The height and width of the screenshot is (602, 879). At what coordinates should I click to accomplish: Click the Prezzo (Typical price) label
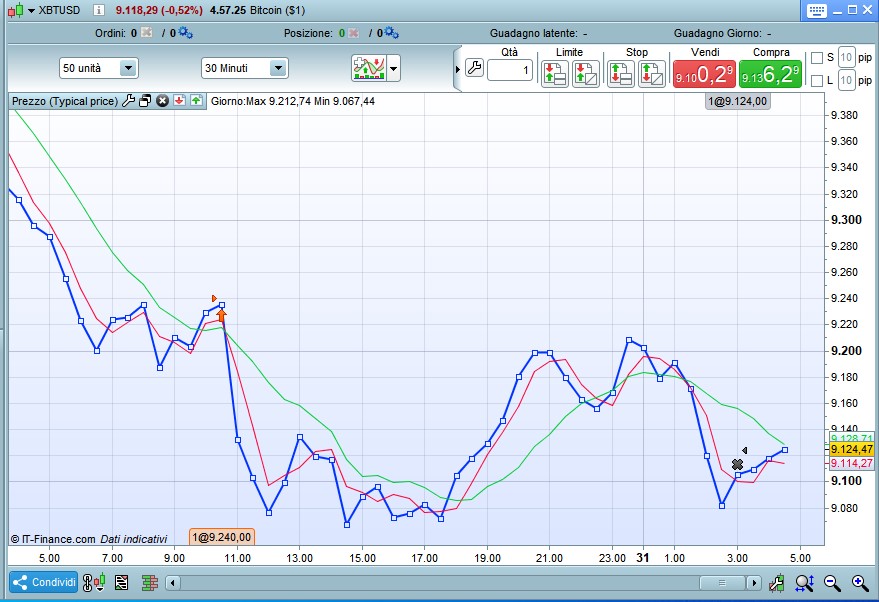pyautogui.click(x=65, y=101)
